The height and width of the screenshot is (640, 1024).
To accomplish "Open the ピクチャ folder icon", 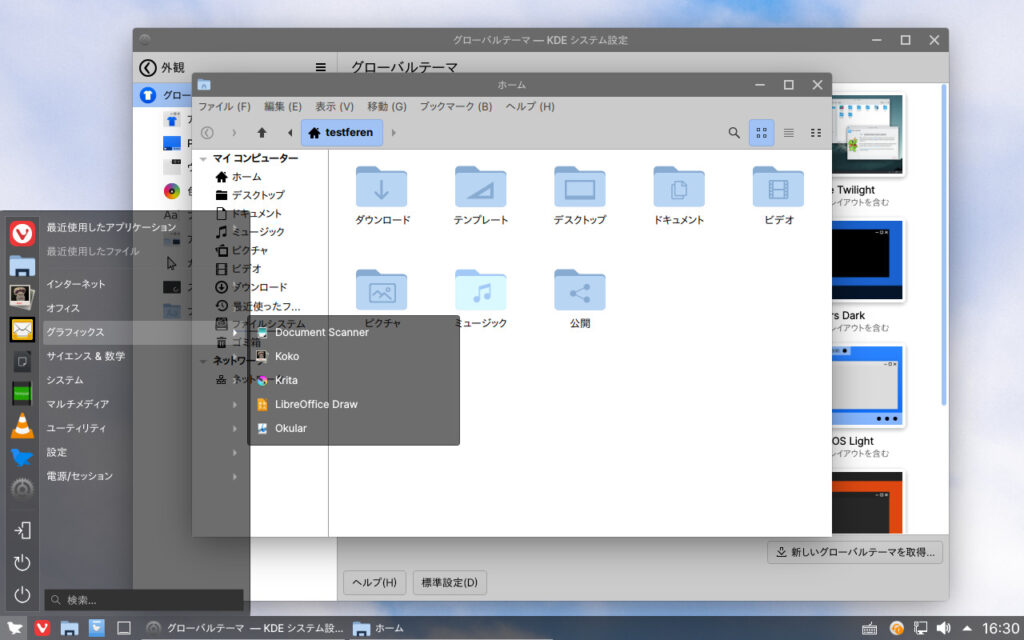I will click(x=381, y=291).
